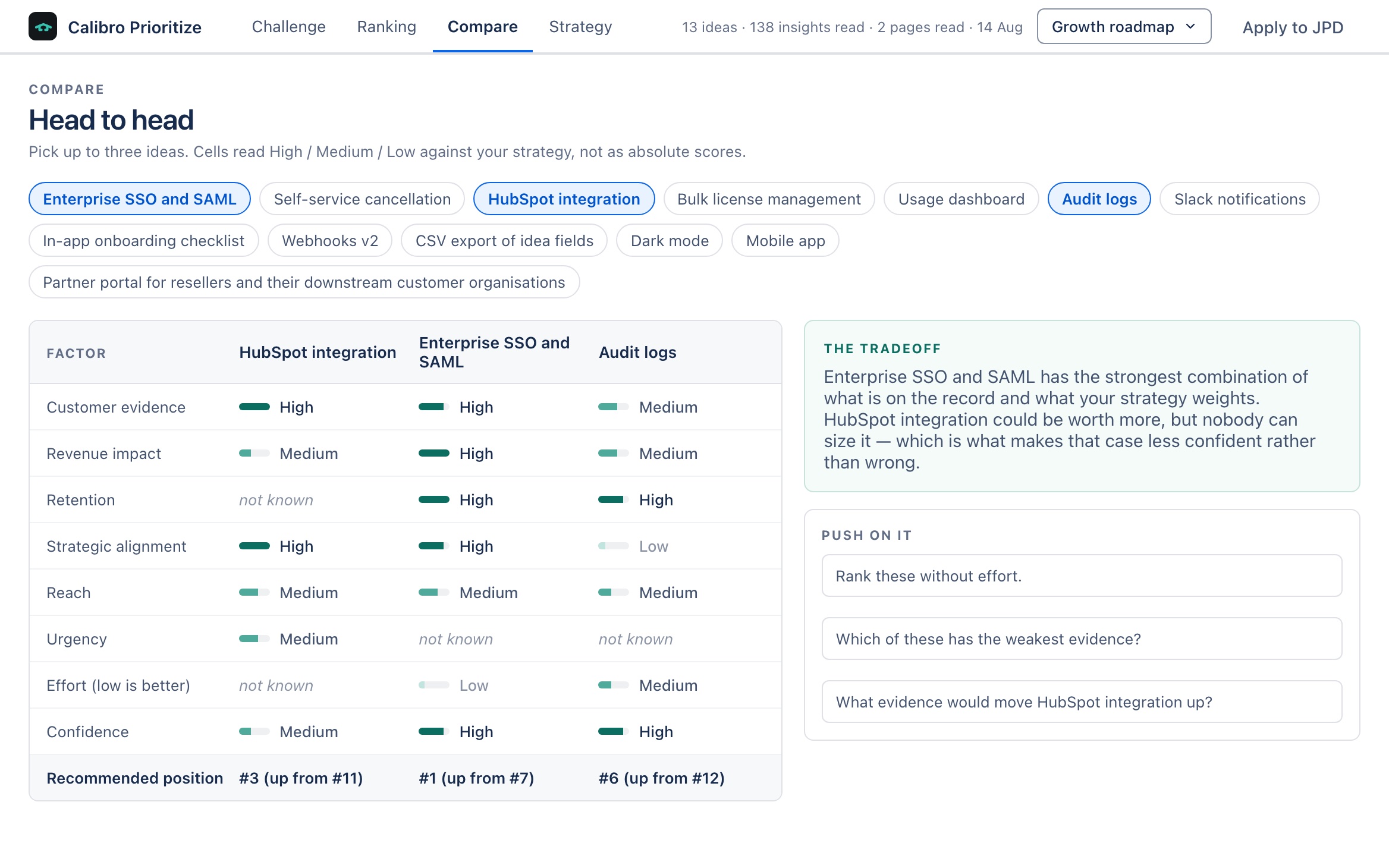Click '#3 (up from #11)' recommended position
Screen dimensions: 1389x868
301,778
